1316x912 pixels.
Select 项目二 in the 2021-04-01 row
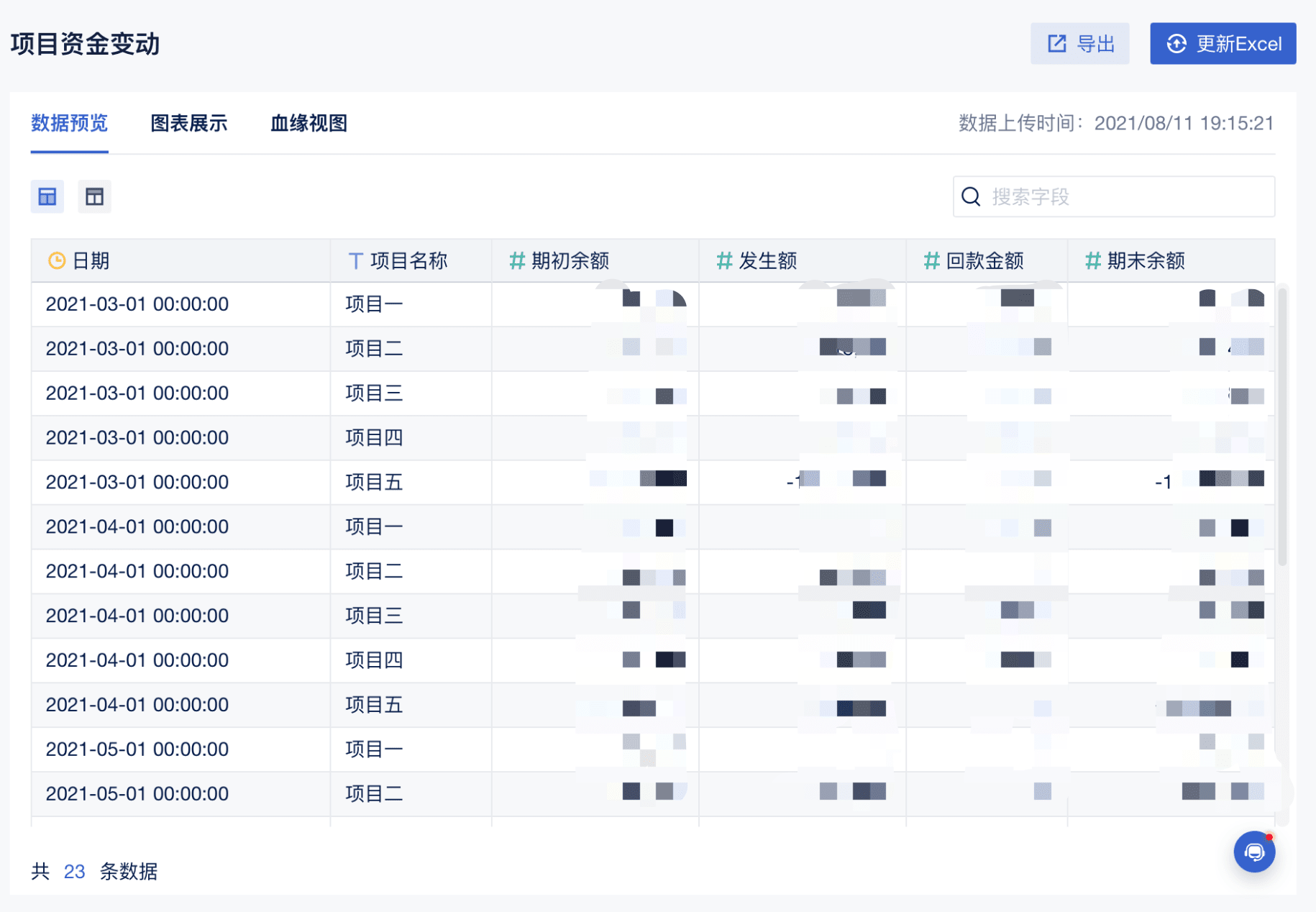point(374,572)
